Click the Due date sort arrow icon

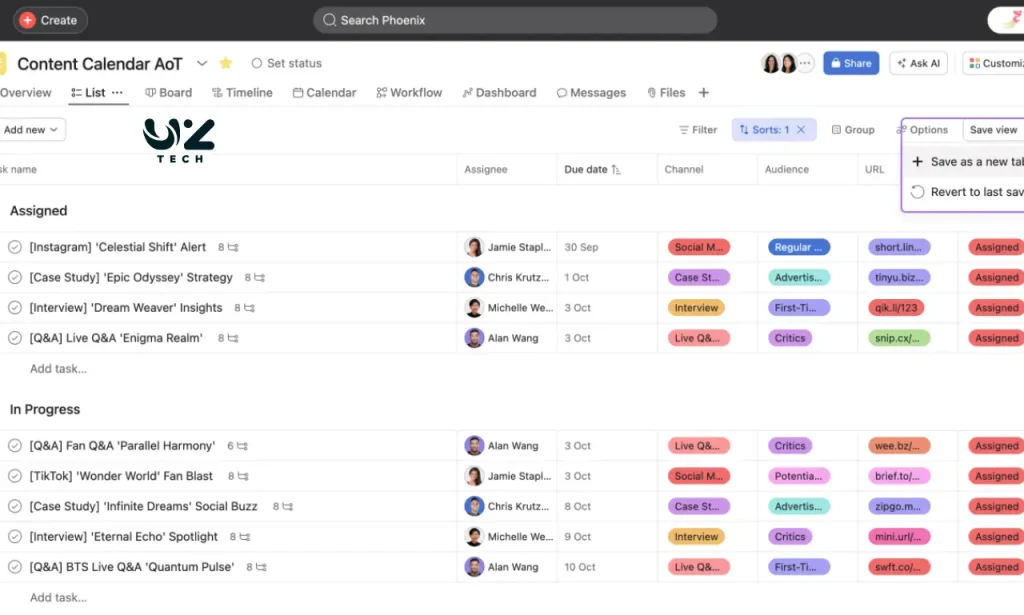[x=616, y=170]
